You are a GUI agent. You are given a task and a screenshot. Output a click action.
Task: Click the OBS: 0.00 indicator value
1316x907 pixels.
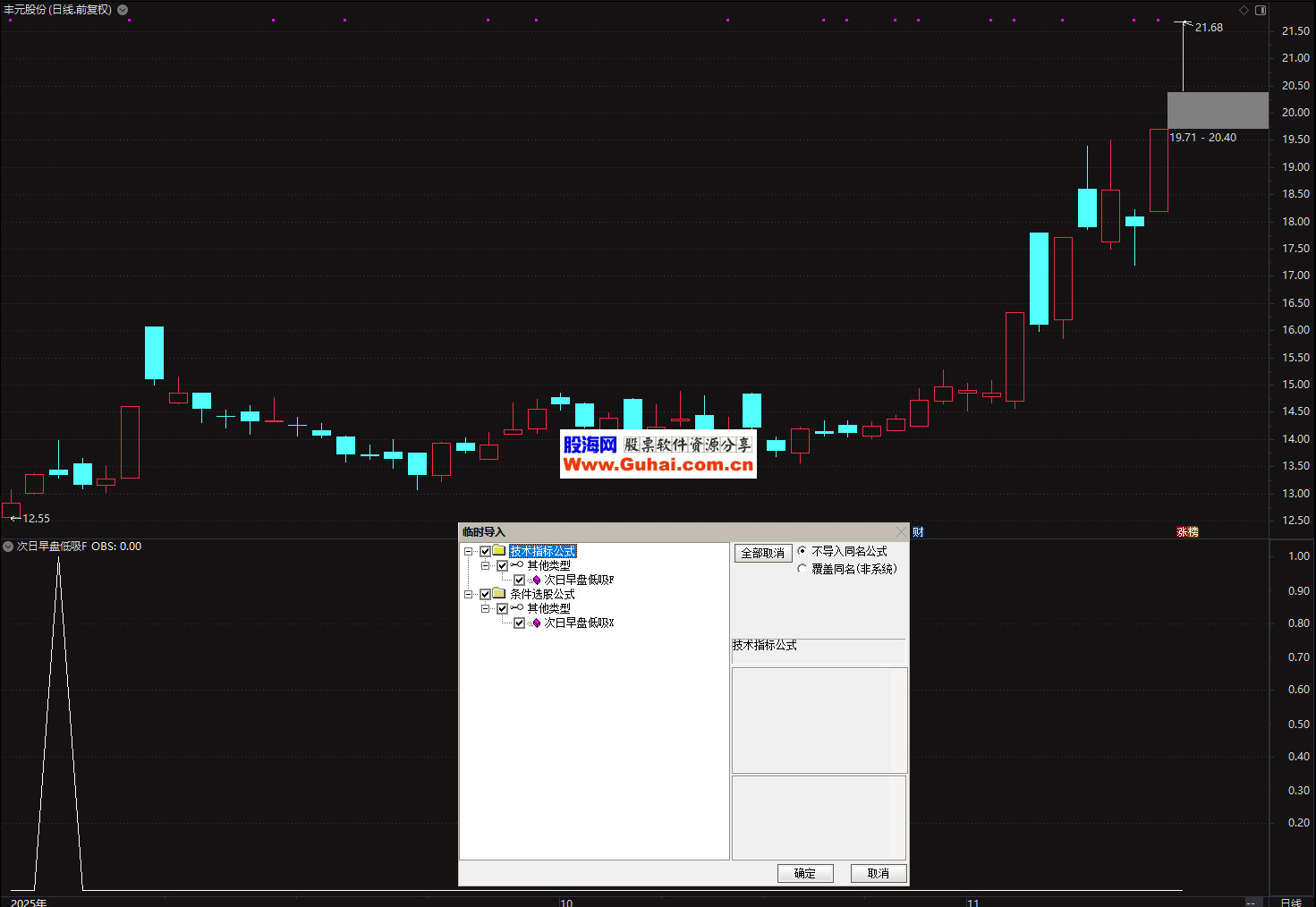116,547
